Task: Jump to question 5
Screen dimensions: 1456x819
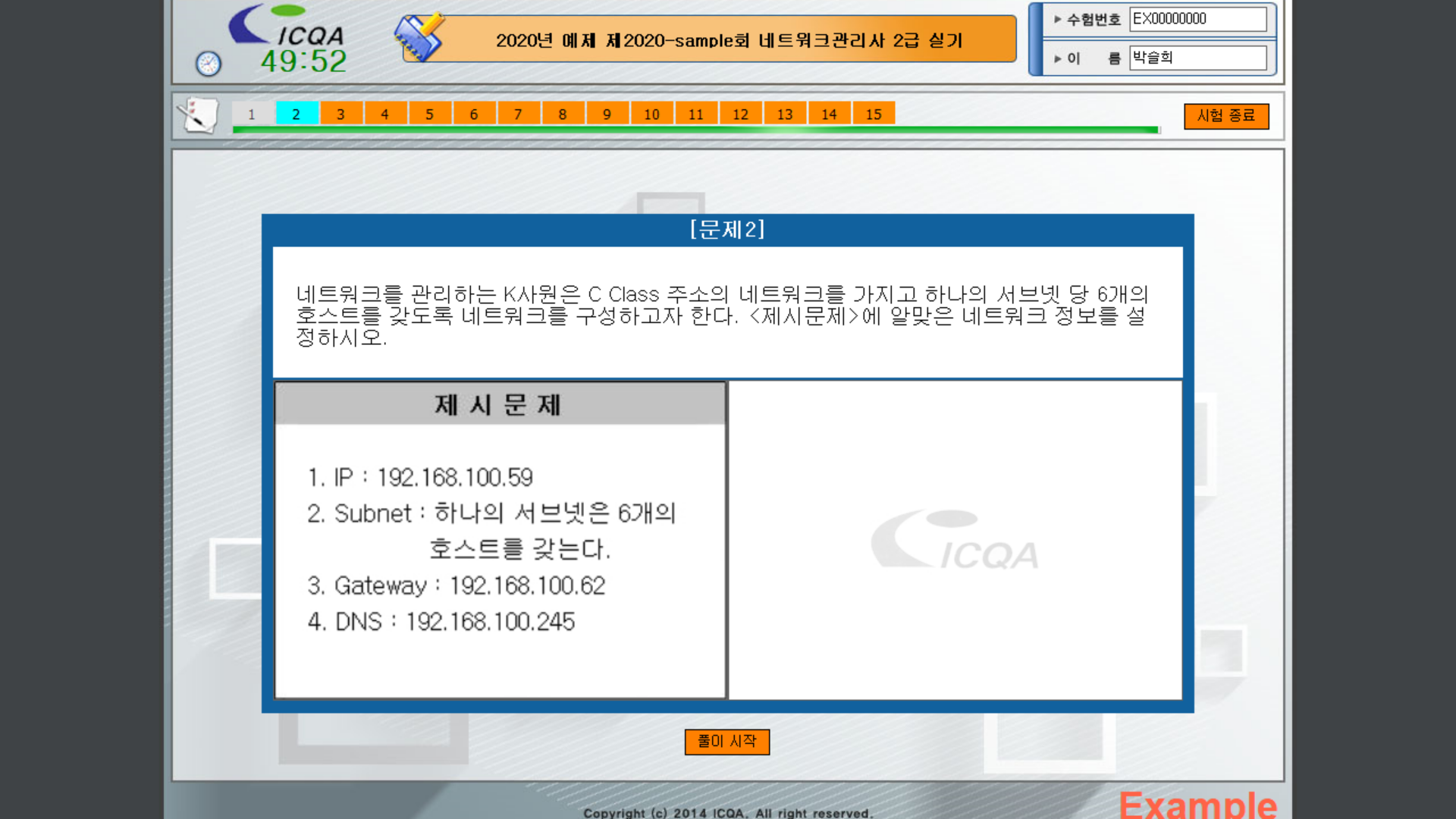Action: tap(429, 114)
